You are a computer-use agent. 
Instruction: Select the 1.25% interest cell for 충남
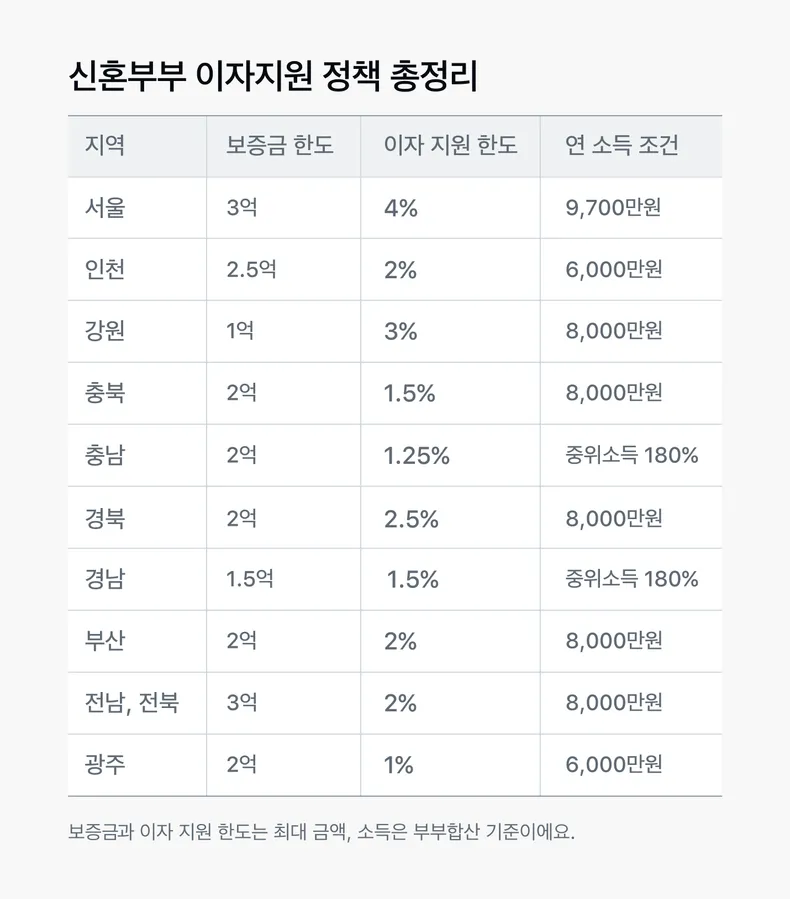pyautogui.click(x=450, y=455)
